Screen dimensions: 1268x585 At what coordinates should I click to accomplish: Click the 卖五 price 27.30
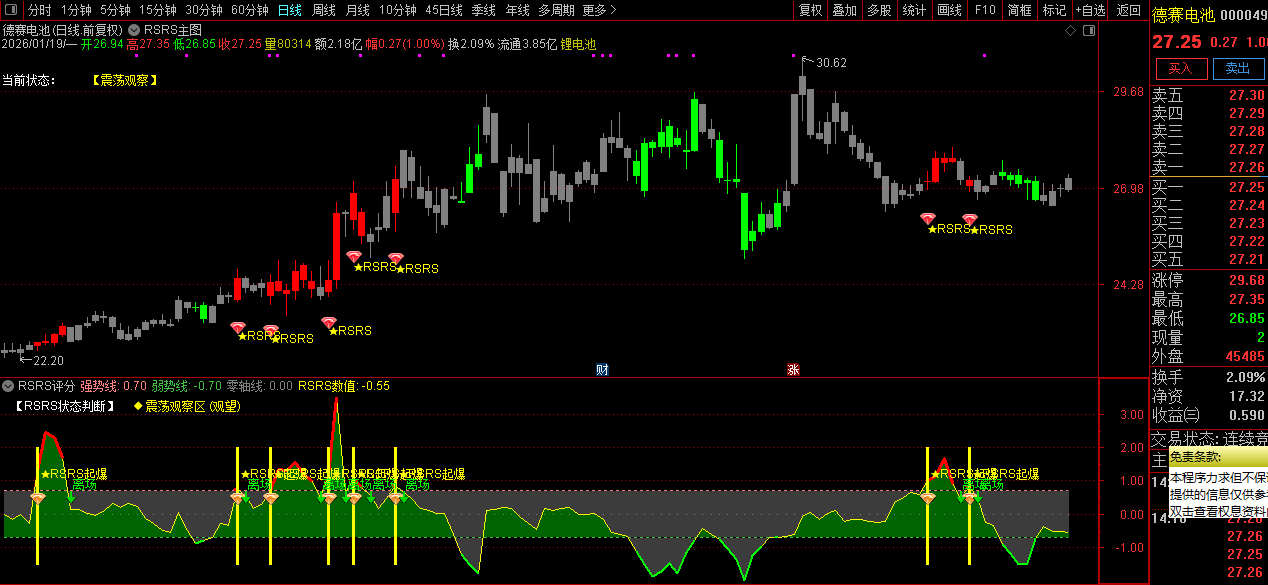pos(1247,95)
